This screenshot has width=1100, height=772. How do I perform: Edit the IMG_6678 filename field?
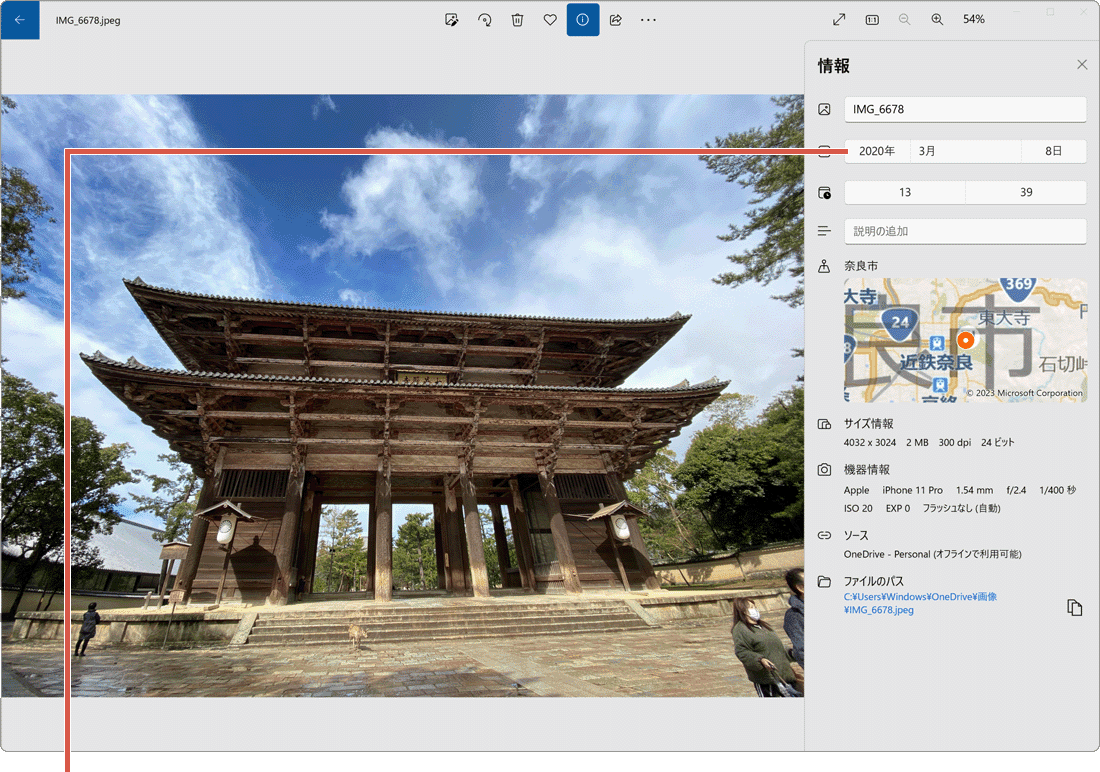pos(965,109)
